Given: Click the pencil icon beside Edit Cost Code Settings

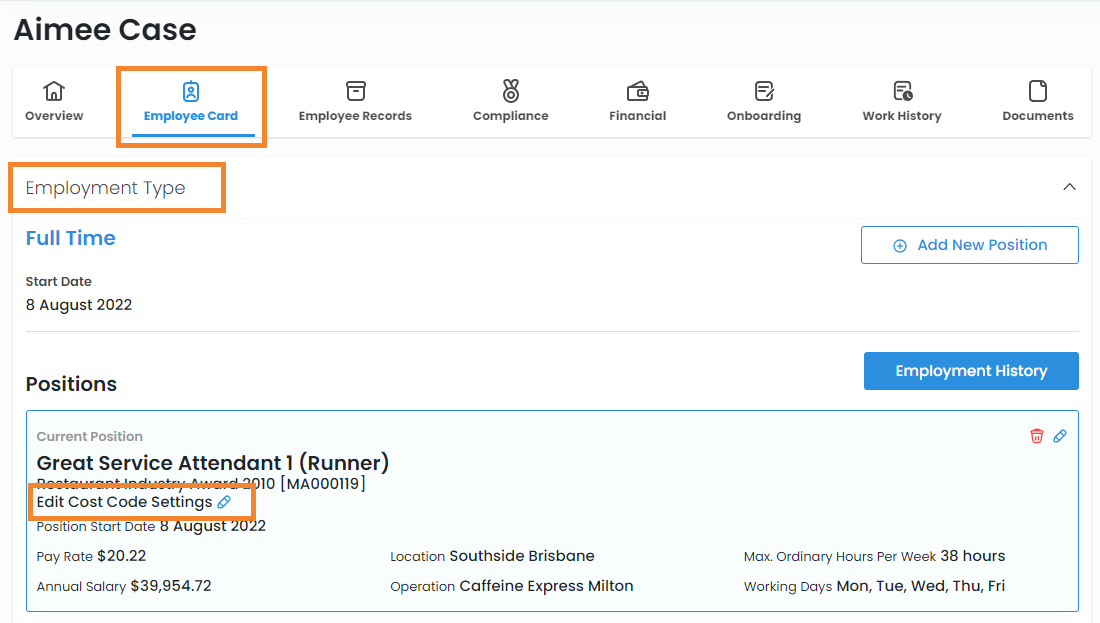Looking at the screenshot, I should pos(224,502).
